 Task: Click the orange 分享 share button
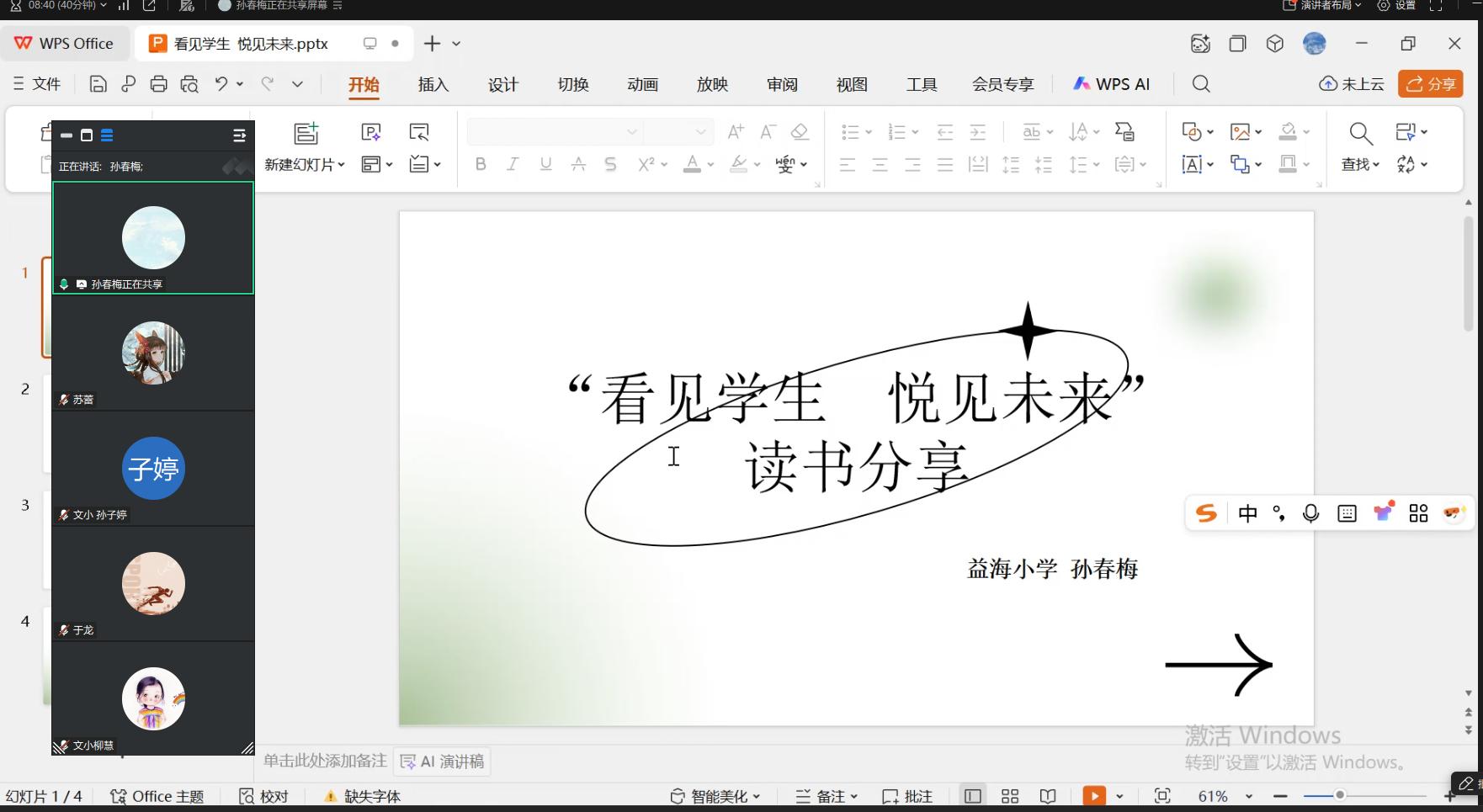click(x=1431, y=84)
